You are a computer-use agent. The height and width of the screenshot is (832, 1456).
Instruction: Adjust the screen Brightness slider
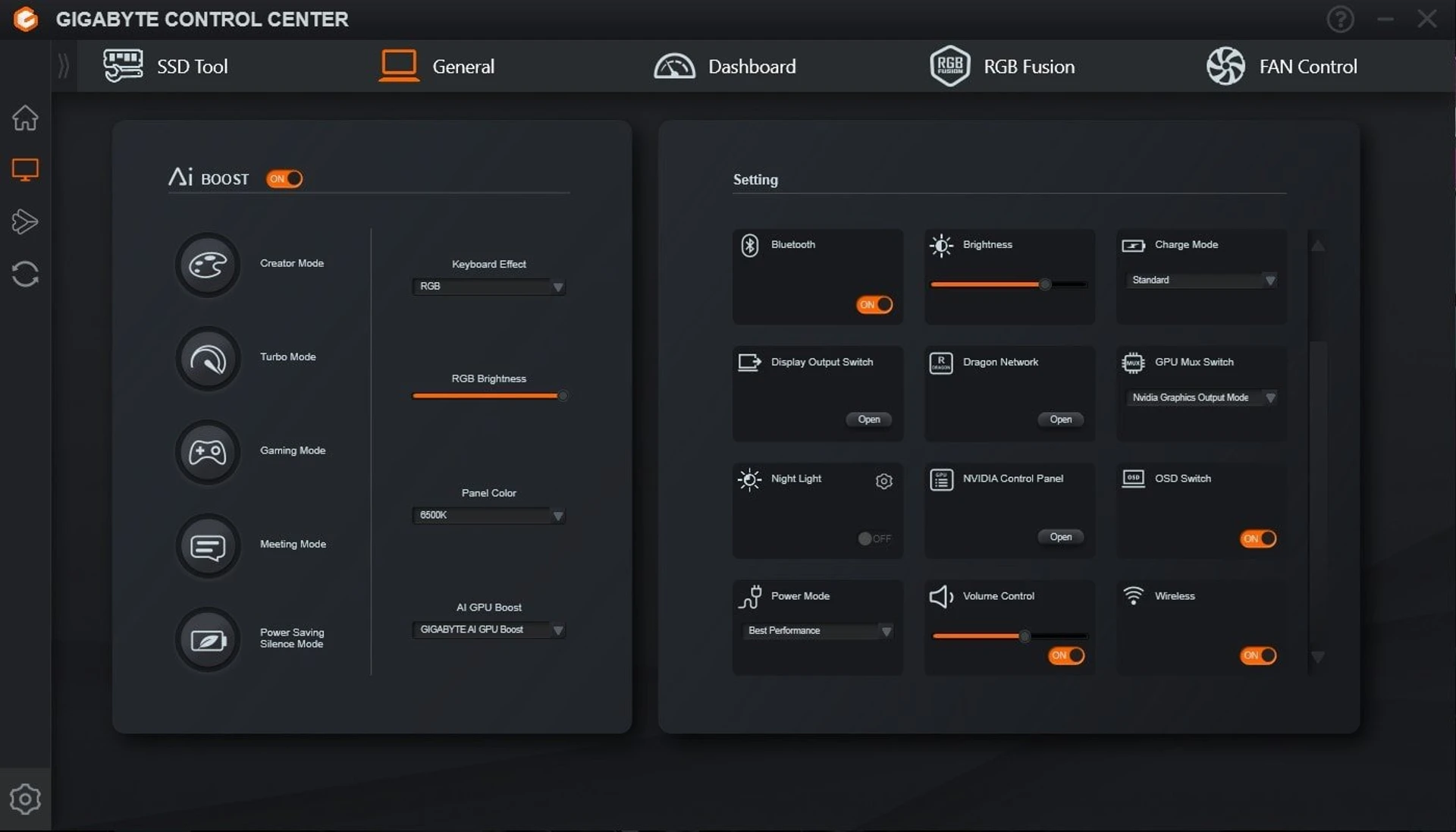pyautogui.click(x=1009, y=284)
